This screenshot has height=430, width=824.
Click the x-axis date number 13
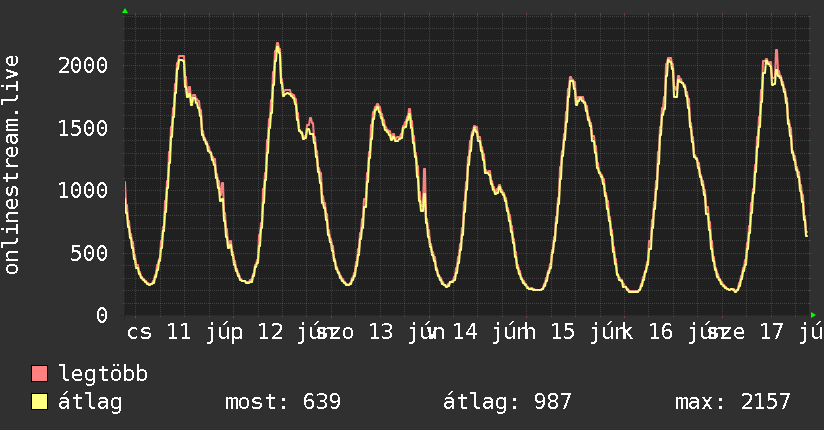click(380, 332)
